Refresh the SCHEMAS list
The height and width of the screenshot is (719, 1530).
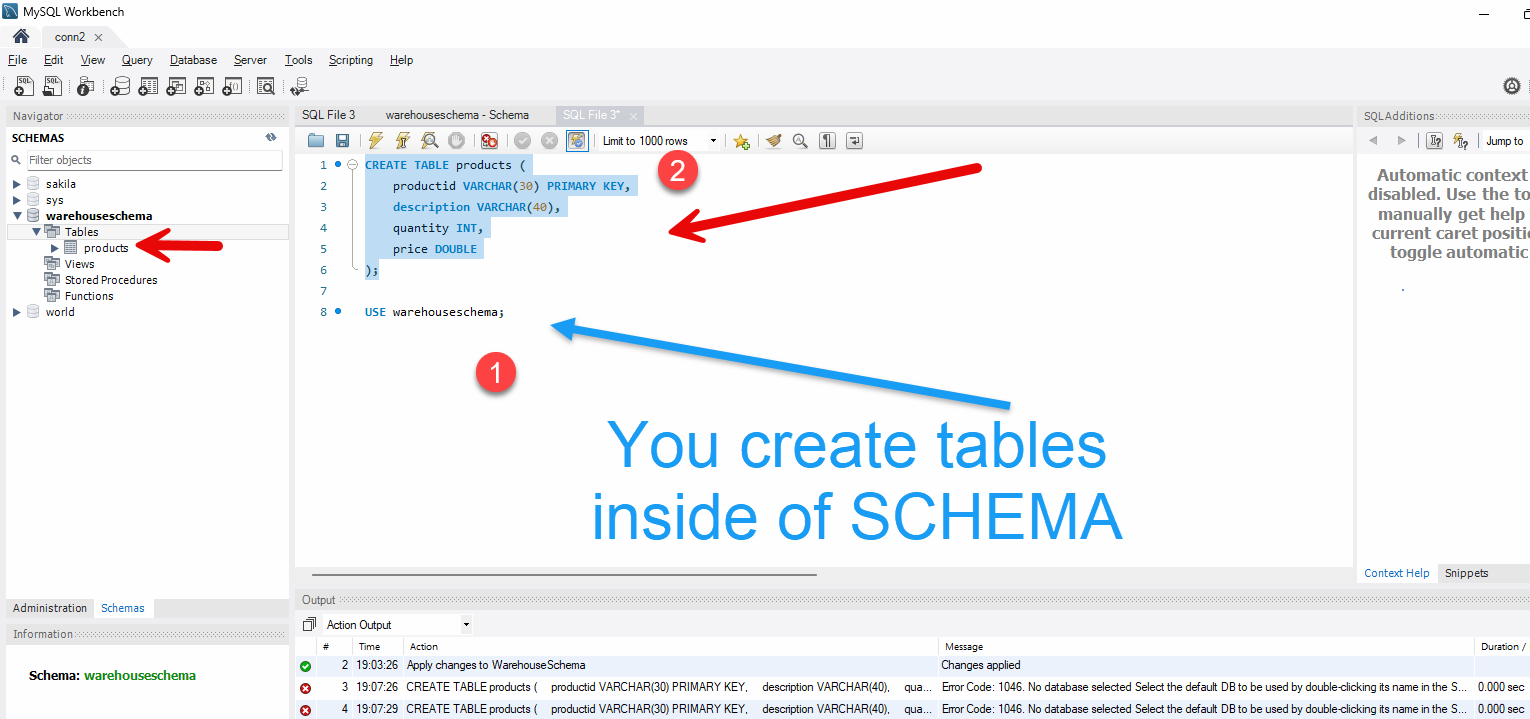point(271,138)
